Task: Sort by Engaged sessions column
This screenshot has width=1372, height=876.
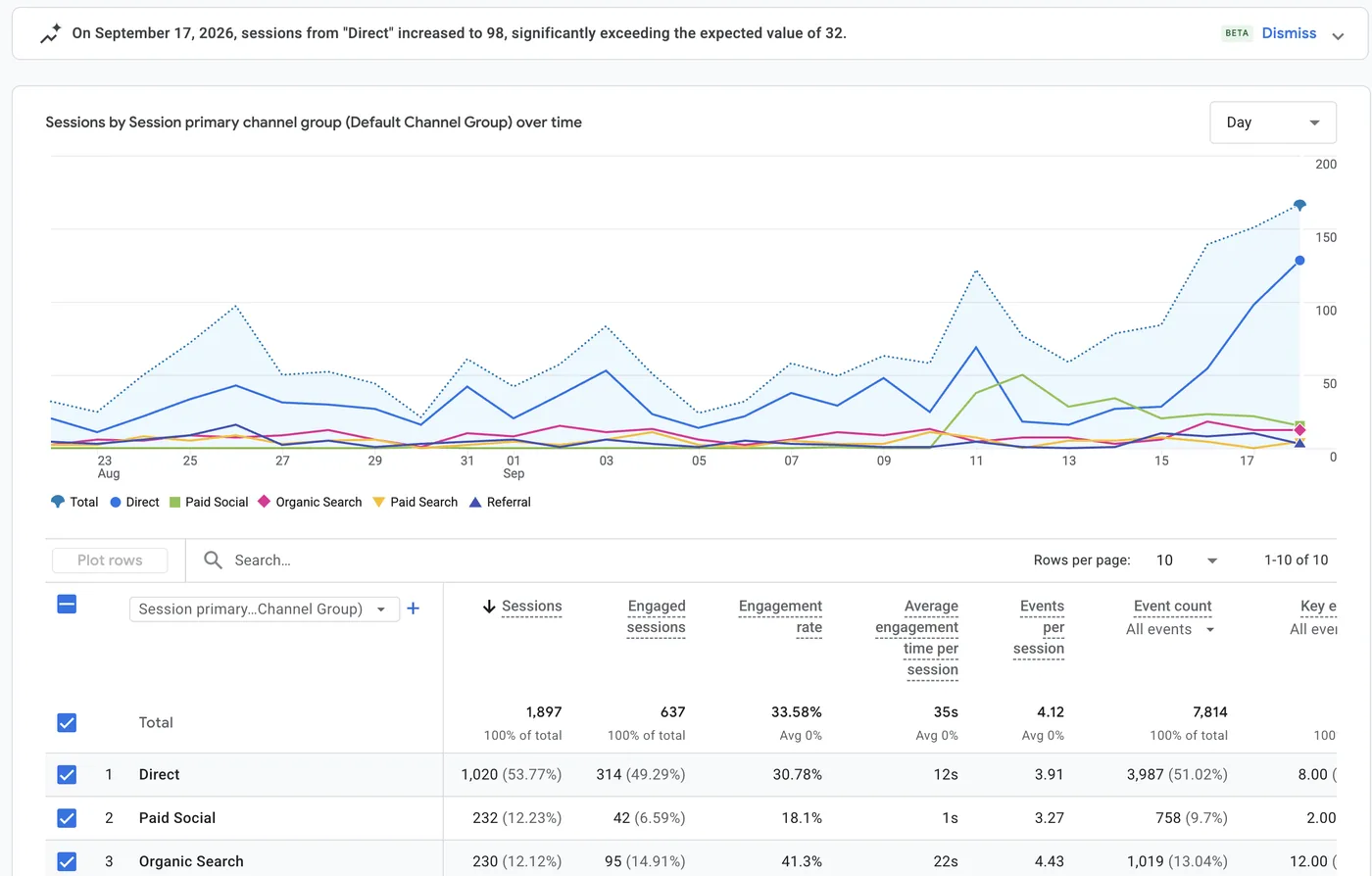Action: 657,617
